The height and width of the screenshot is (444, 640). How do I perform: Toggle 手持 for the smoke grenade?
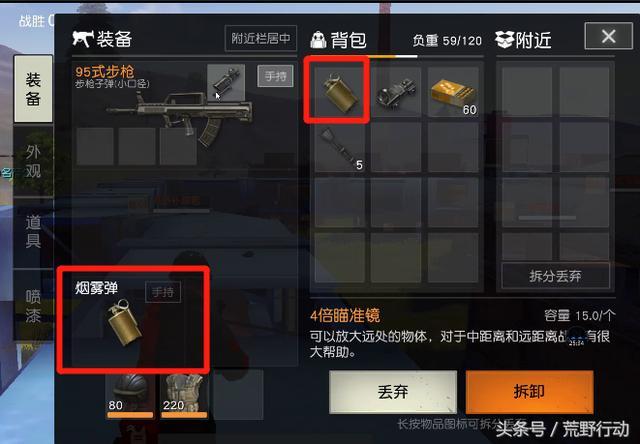pyautogui.click(x=163, y=292)
